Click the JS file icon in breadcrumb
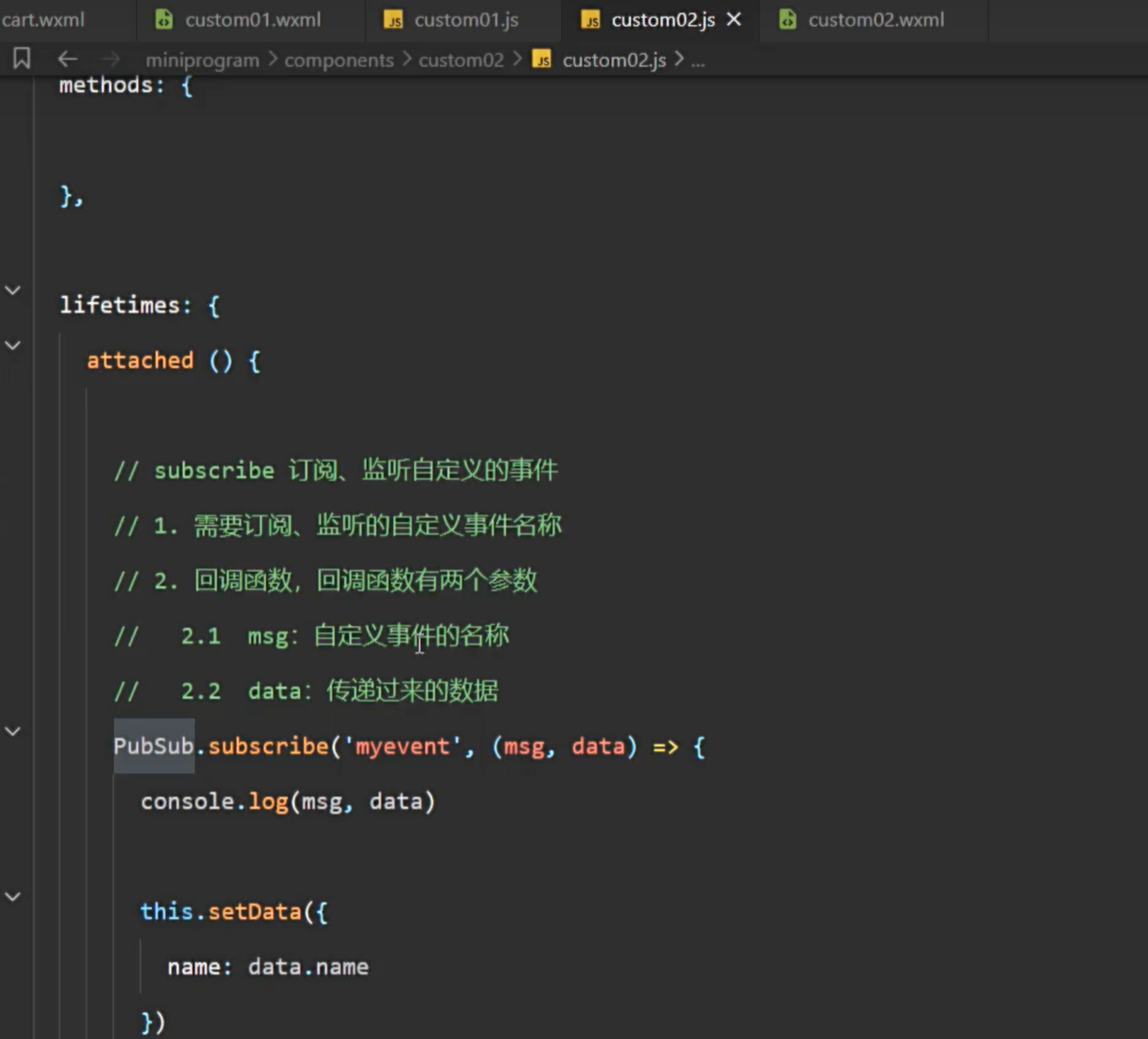The width and height of the screenshot is (1148, 1039). click(x=543, y=60)
